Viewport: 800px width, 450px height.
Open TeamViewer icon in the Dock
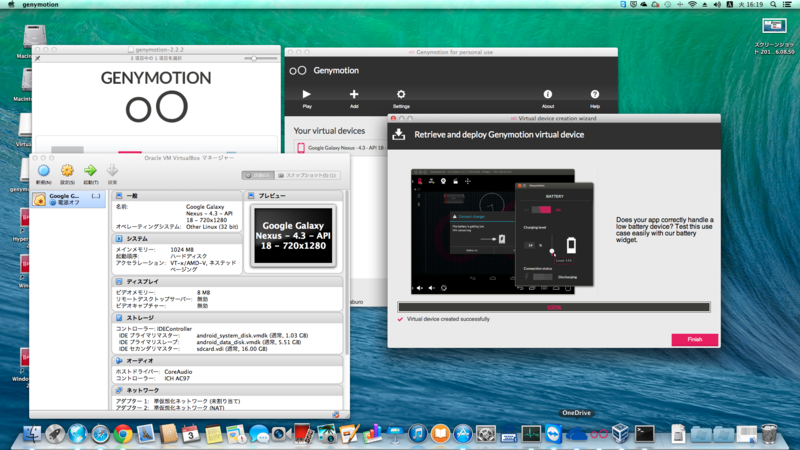click(x=554, y=434)
